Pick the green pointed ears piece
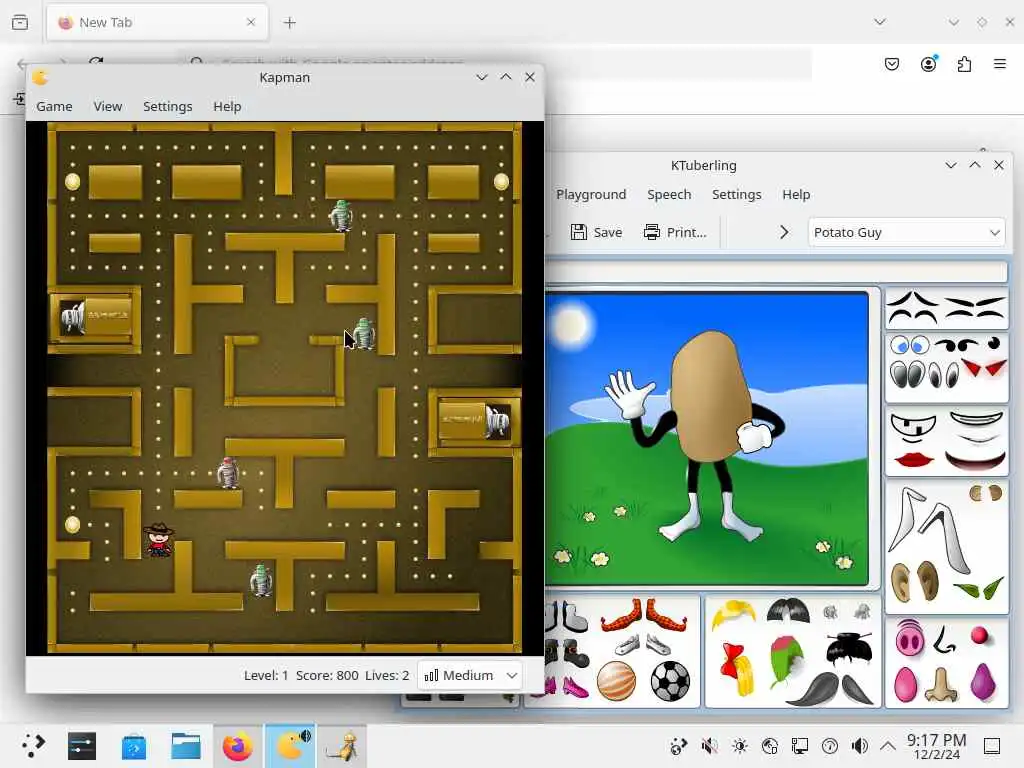Screen dimensions: 1024x768 coord(979,588)
